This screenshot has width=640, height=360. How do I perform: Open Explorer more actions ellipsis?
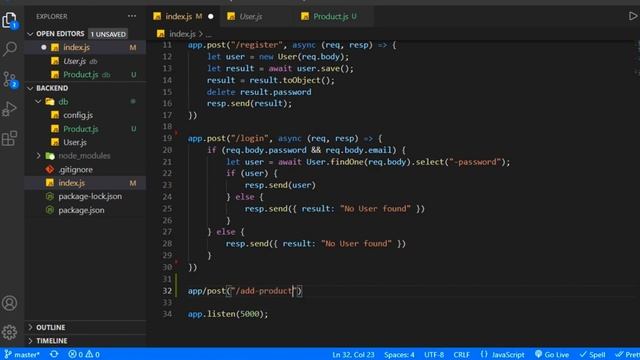click(x=132, y=16)
